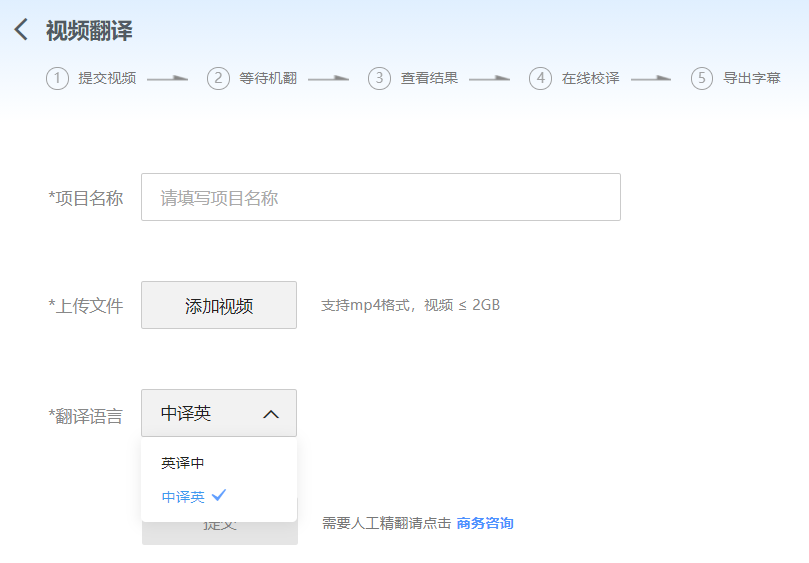This screenshot has height=563, width=809.
Task: Open the 商务咨询 link
Action: point(485,523)
